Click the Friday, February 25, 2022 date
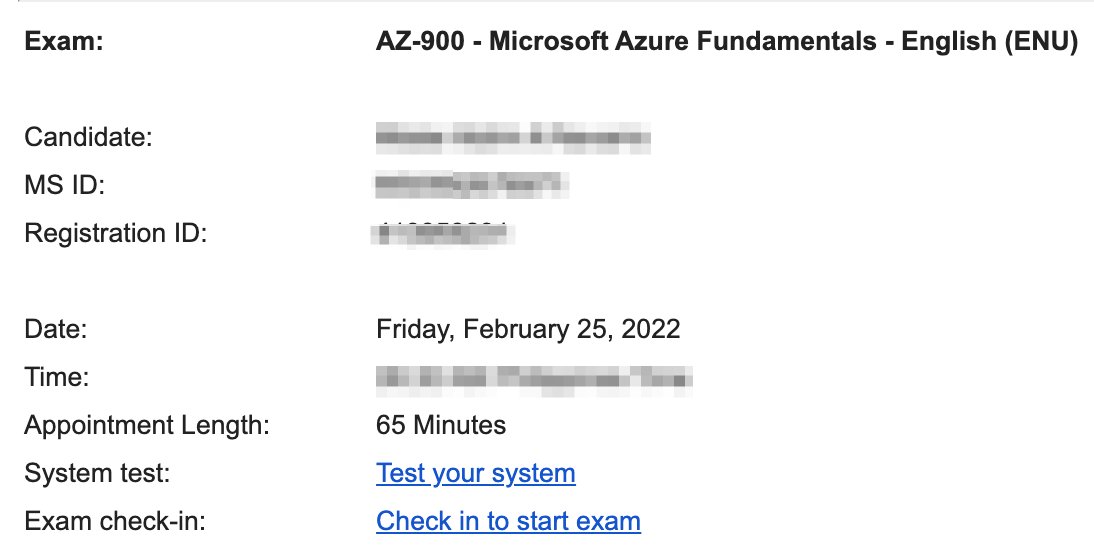The height and width of the screenshot is (552, 1094). coord(528,329)
